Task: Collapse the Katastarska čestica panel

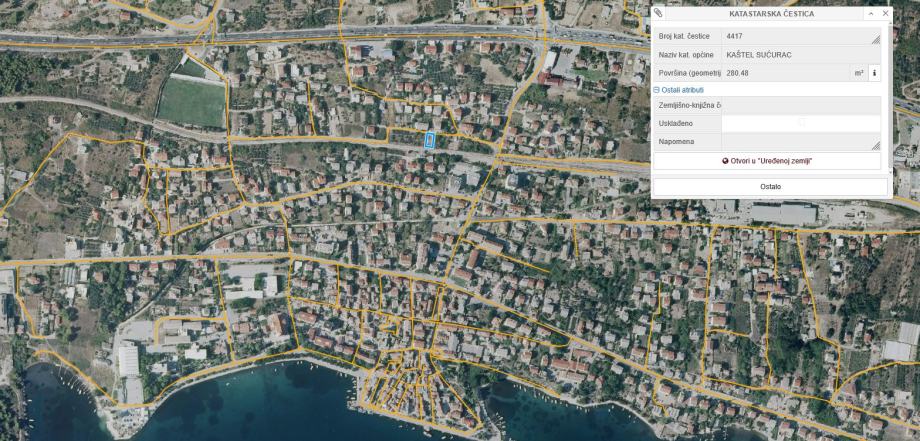Action: tap(871, 13)
